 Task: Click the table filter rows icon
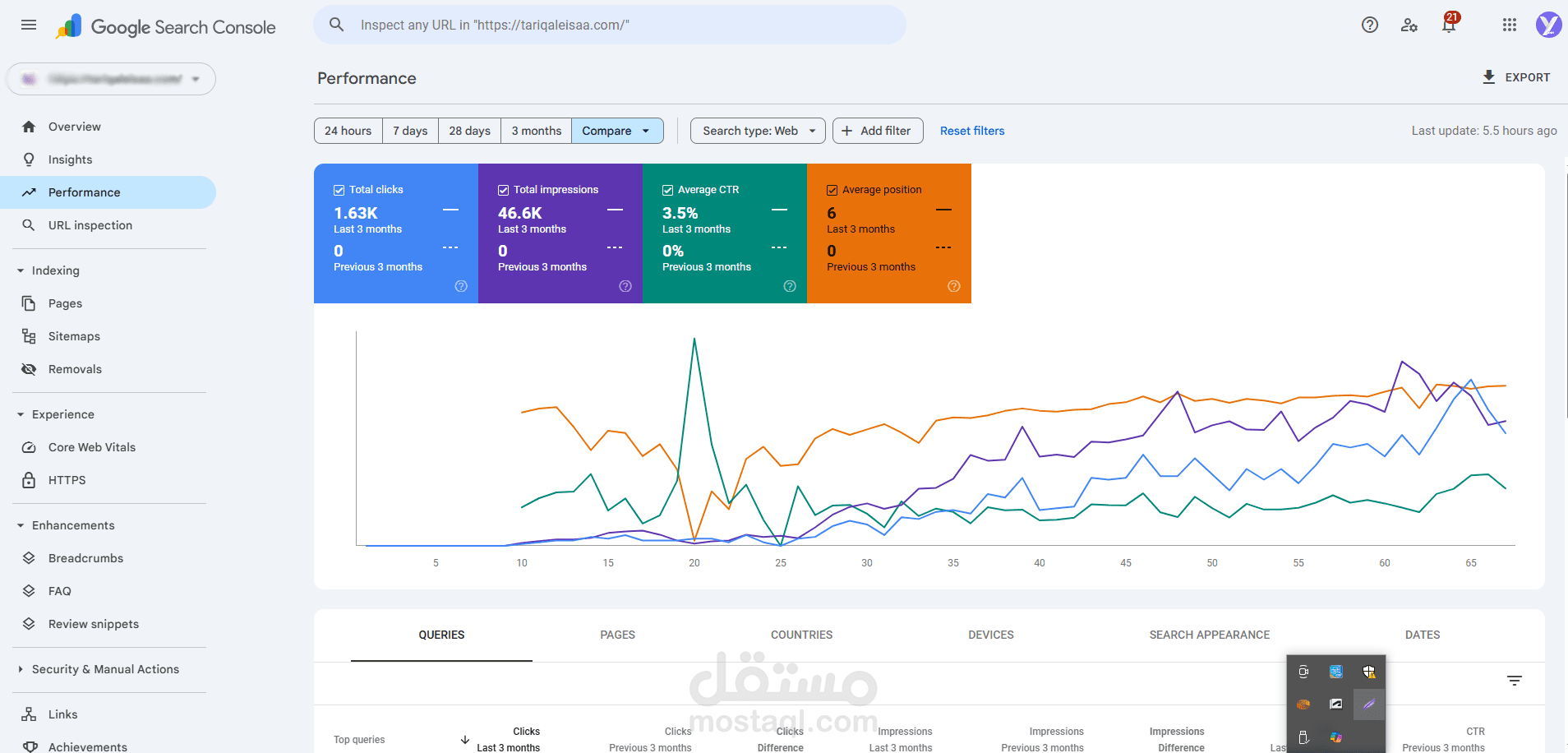click(1514, 681)
